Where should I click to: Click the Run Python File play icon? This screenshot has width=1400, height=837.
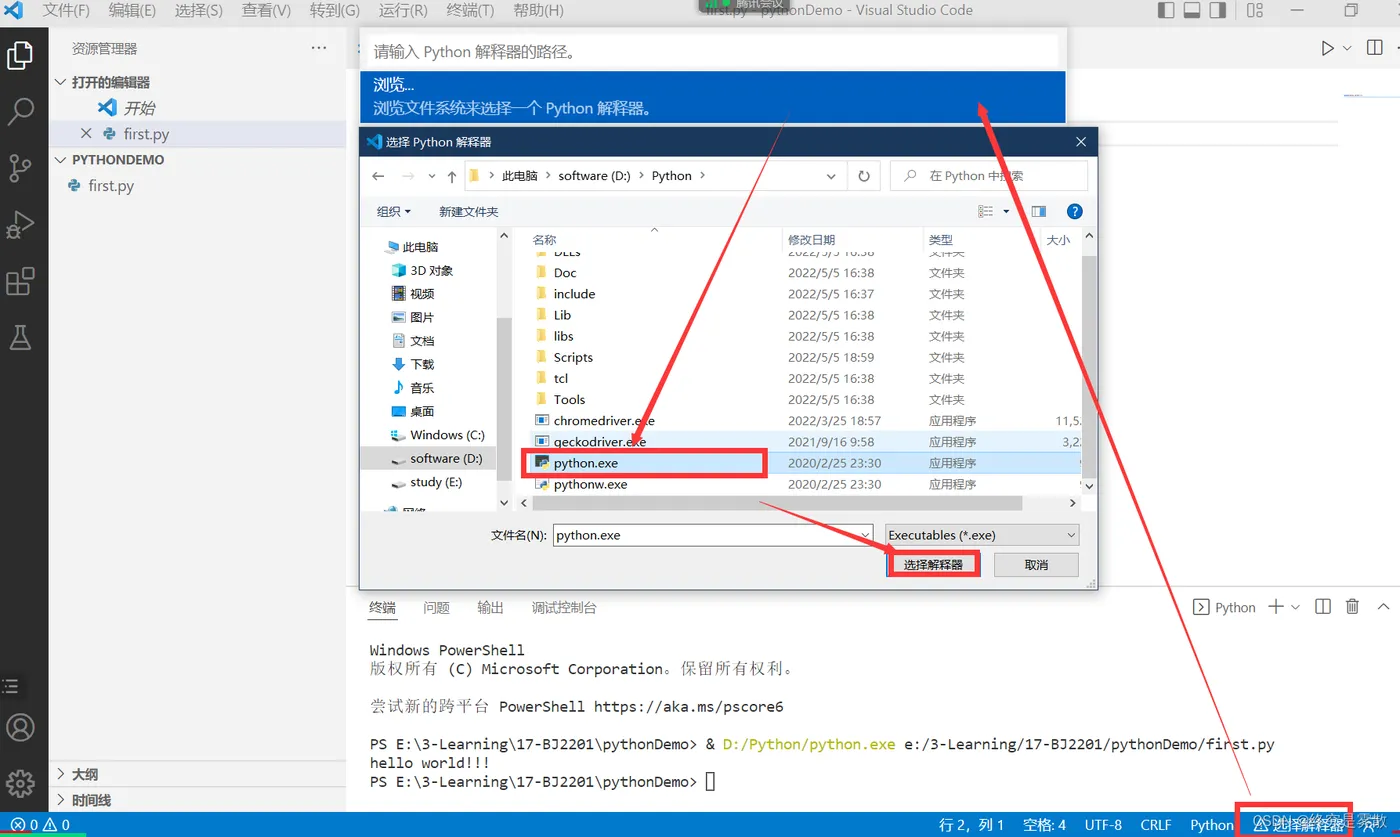1327,48
